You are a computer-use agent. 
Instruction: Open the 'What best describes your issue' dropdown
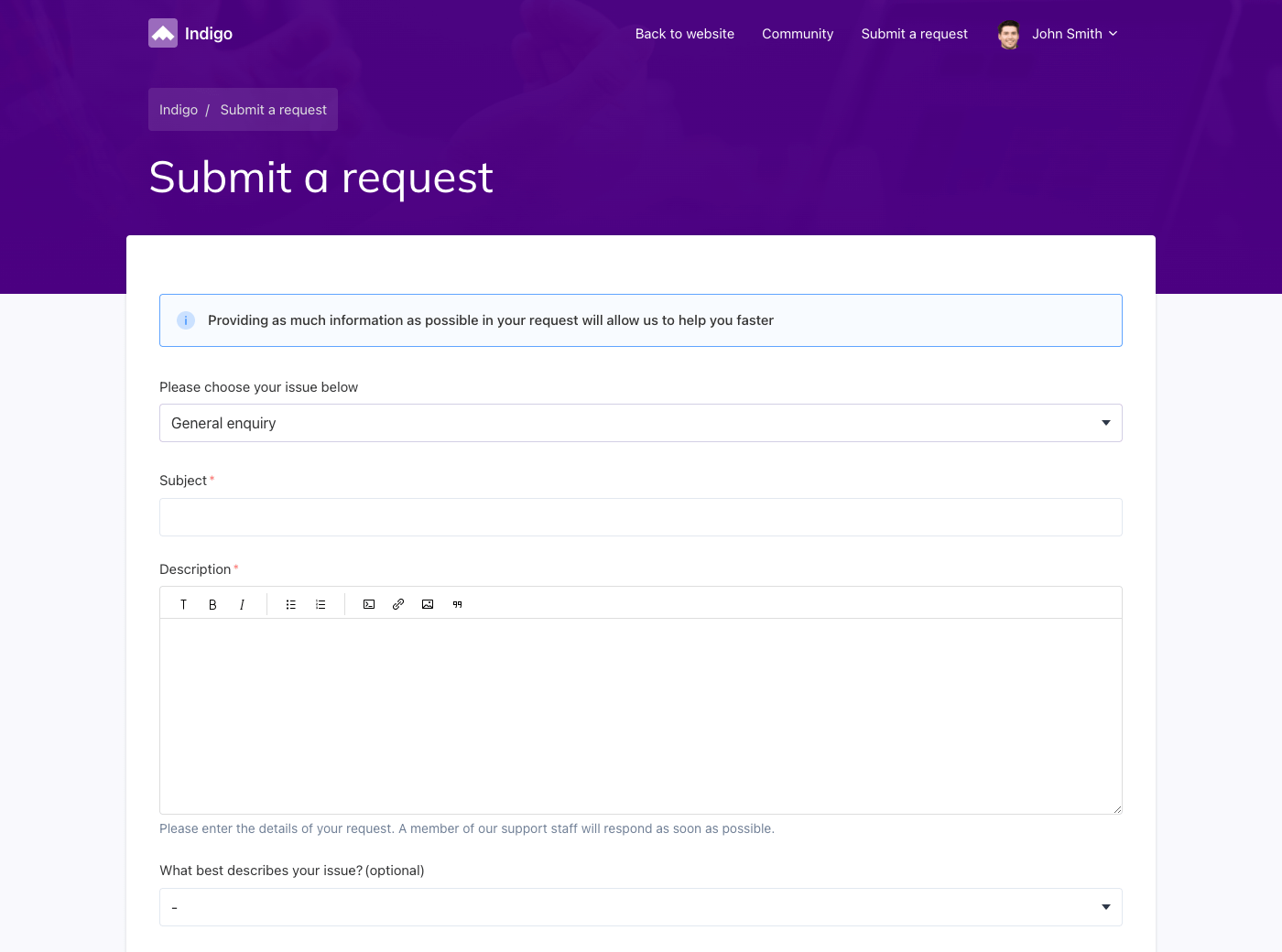coord(640,907)
